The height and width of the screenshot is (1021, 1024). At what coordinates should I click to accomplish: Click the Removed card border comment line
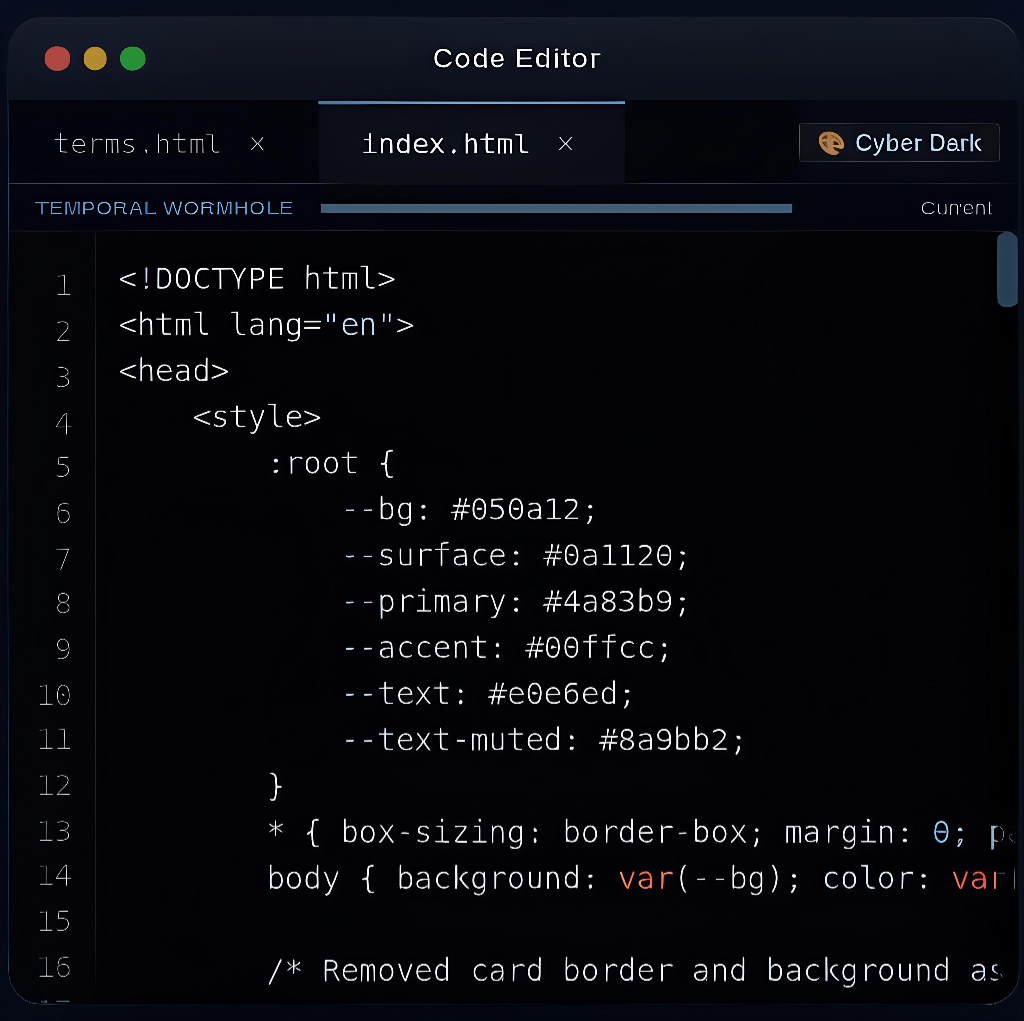tap(635, 971)
